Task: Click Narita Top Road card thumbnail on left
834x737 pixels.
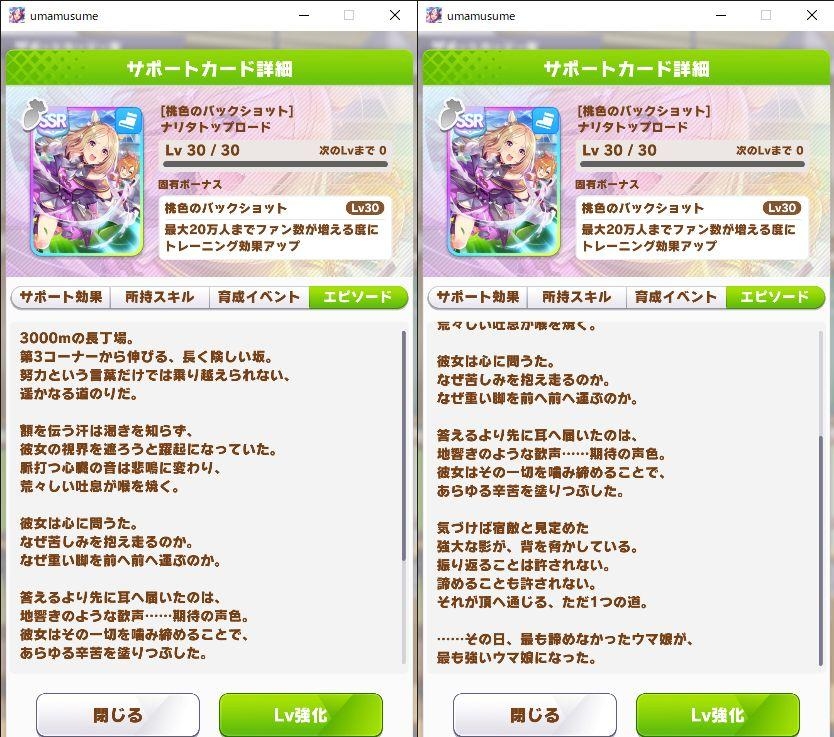Action: coord(87,181)
